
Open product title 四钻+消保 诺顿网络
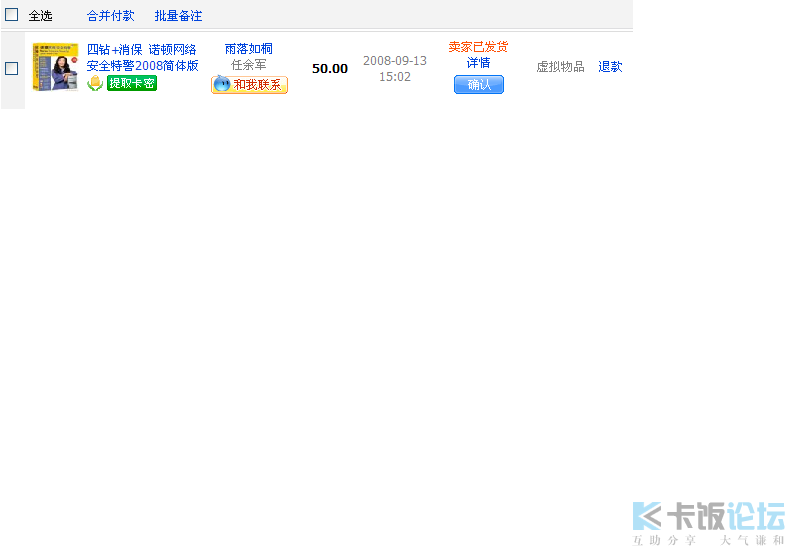(x=141, y=49)
